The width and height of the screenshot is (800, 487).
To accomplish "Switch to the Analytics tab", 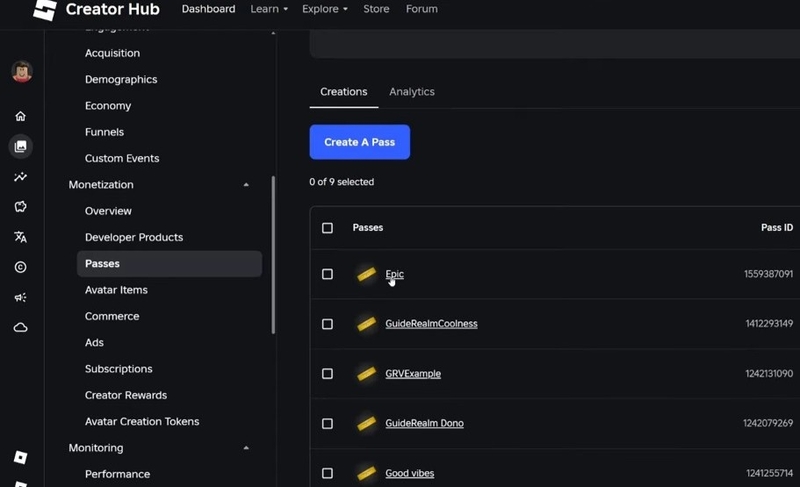I will click(x=412, y=92).
